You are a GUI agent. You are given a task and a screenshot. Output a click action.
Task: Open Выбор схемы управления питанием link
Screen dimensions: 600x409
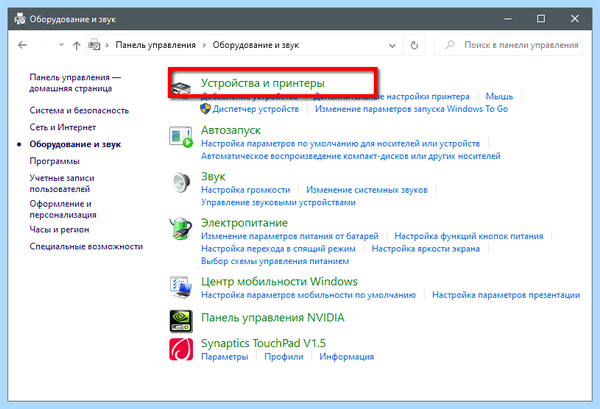[x=275, y=261]
